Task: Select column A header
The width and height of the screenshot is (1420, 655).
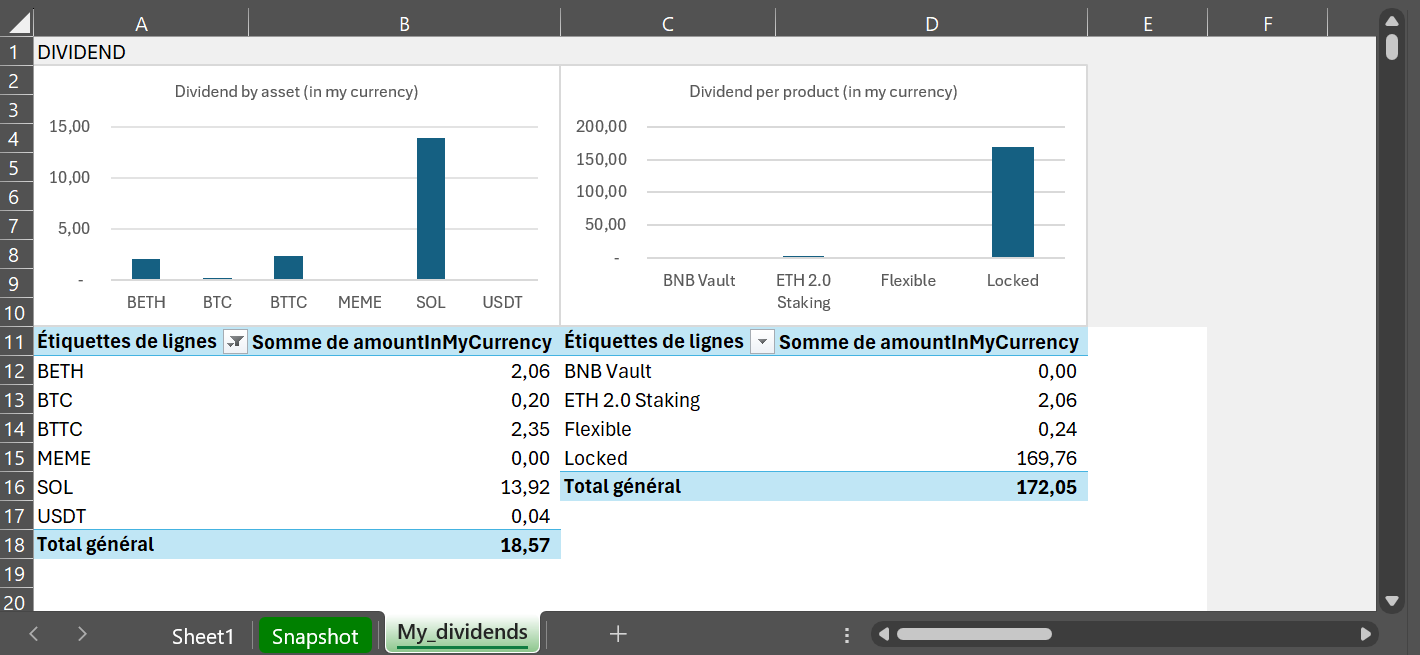Action: click(x=141, y=24)
